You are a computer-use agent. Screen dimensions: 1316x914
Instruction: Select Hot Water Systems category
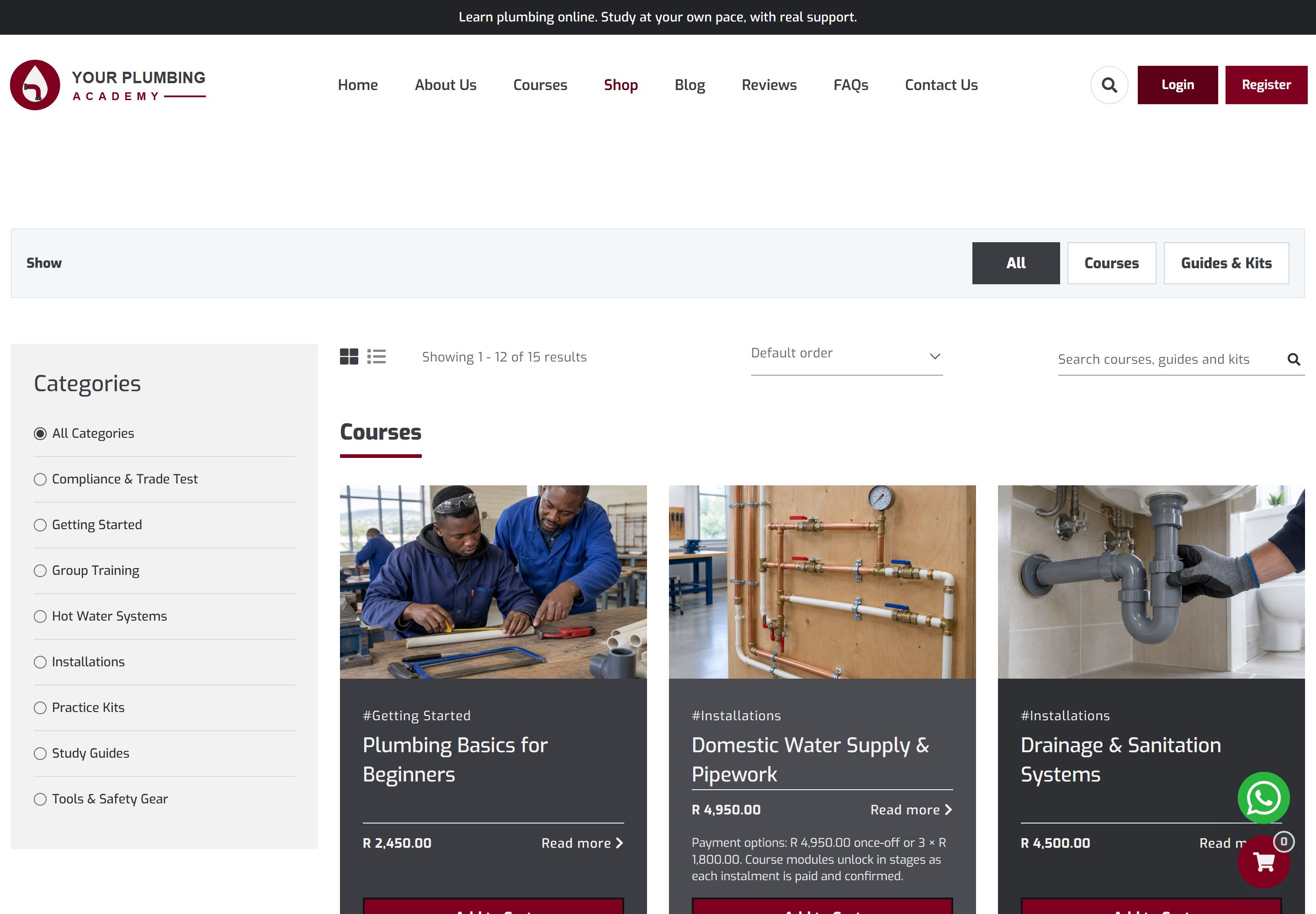pyautogui.click(x=40, y=616)
